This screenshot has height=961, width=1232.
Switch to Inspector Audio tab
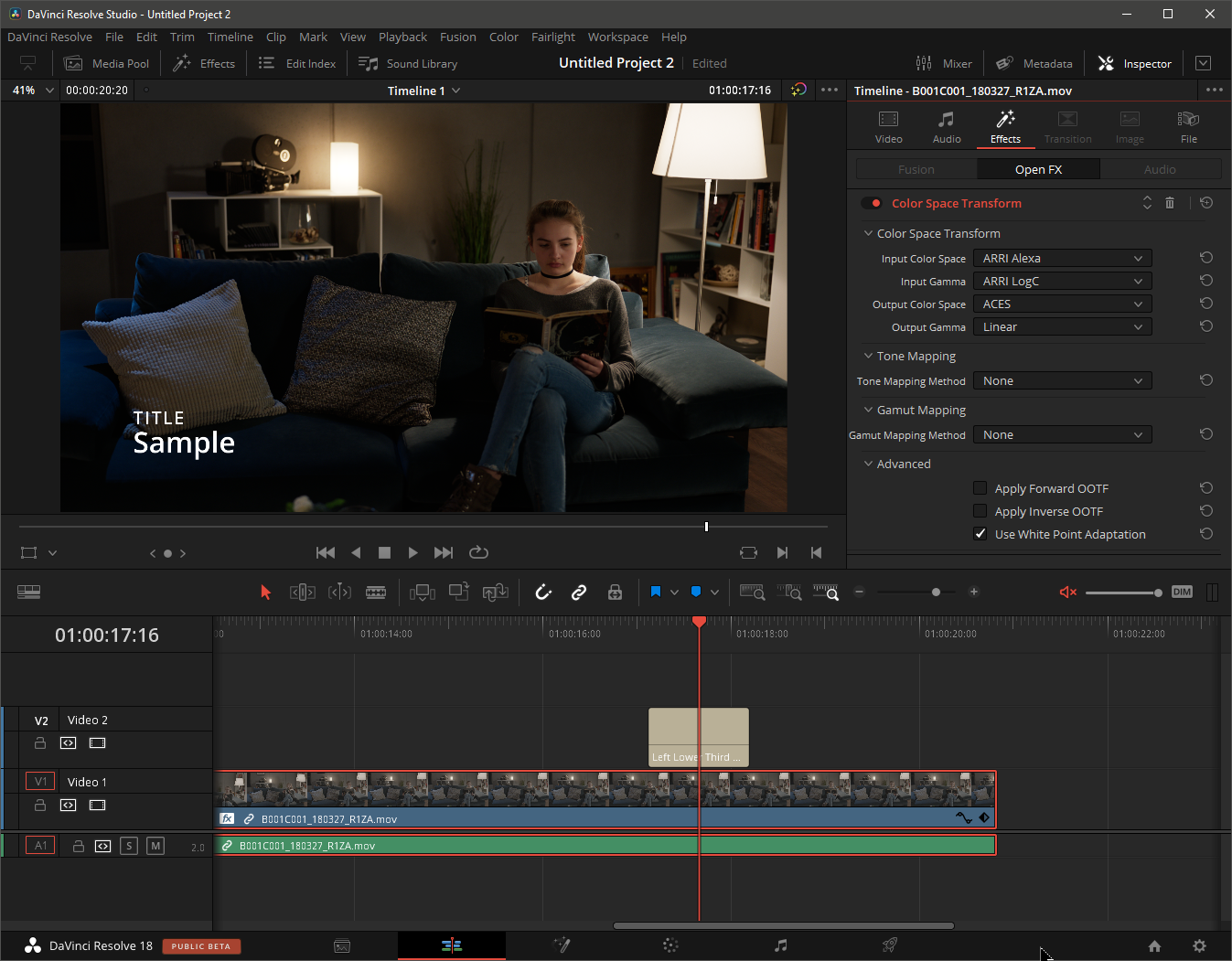(x=947, y=127)
